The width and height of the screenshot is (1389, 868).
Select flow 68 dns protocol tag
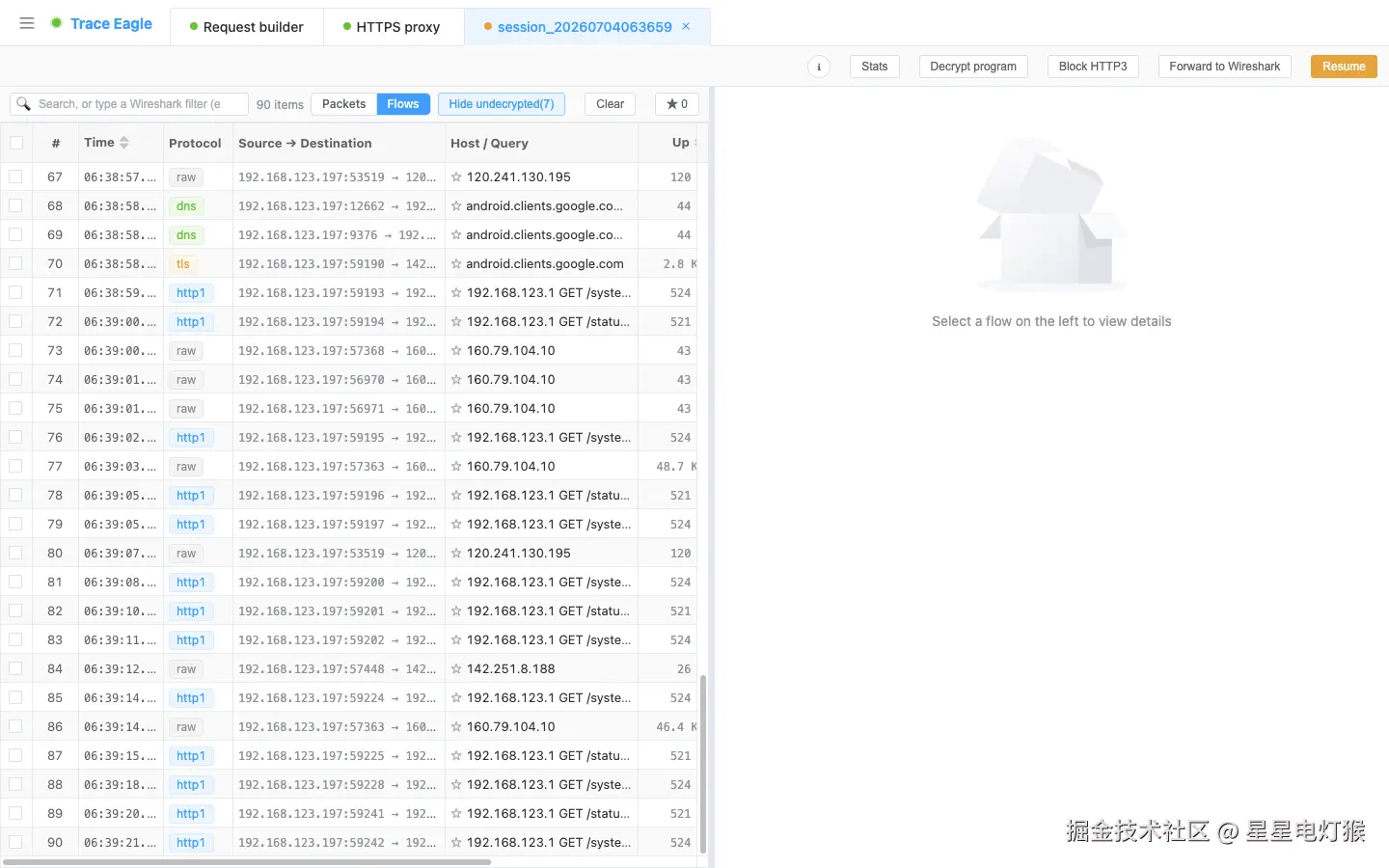pos(186,206)
